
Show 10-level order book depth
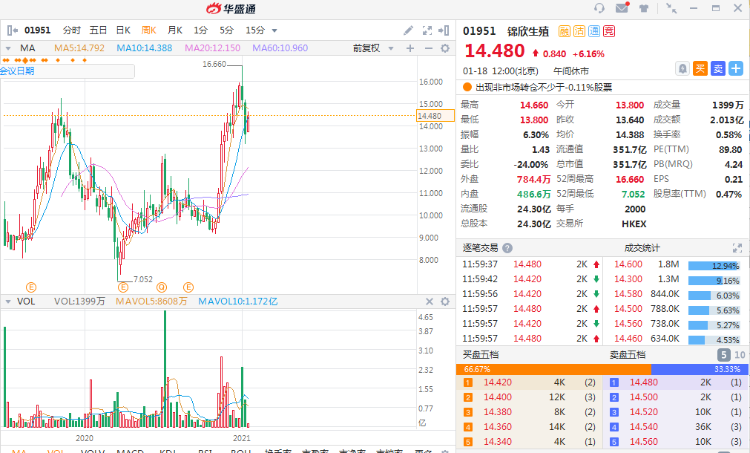739,355
